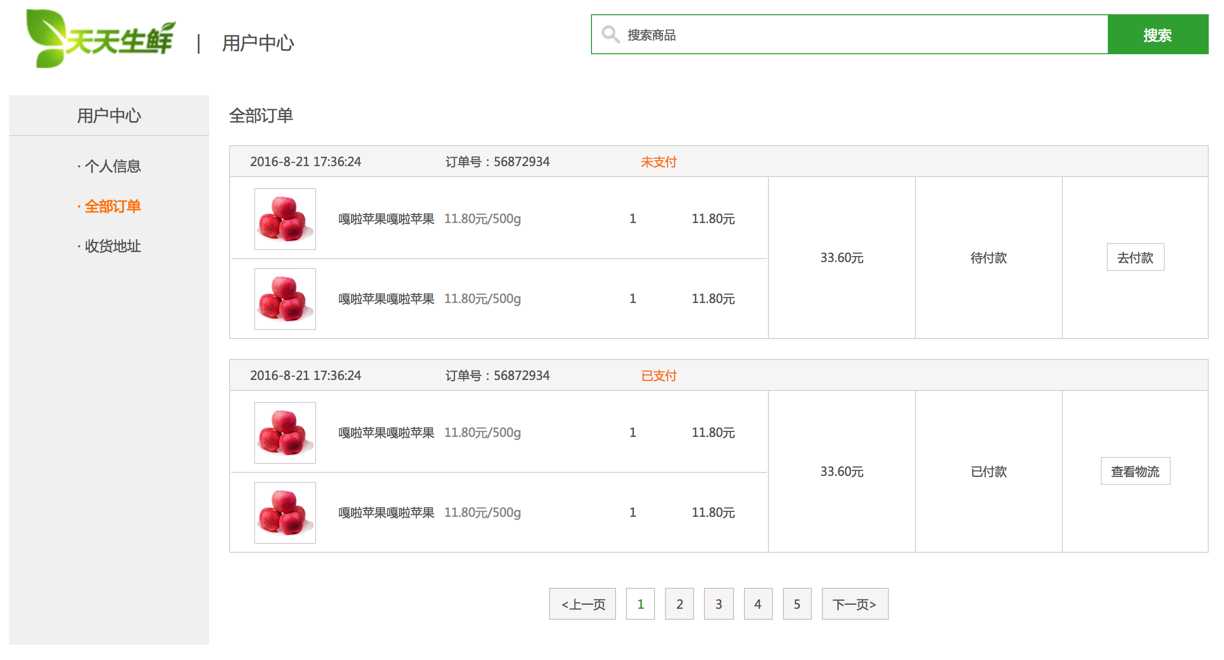Image resolution: width=1224 pixels, height=660 pixels.
Task: Click the search magnifier icon
Action: pyautogui.click(x=610, y=35)
